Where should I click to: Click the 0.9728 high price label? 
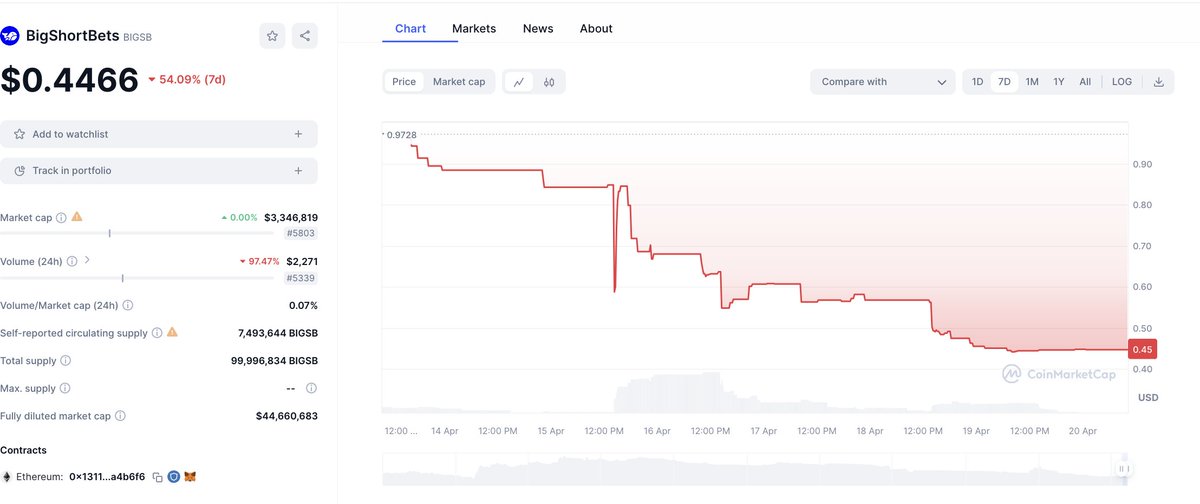click(402, 134)
